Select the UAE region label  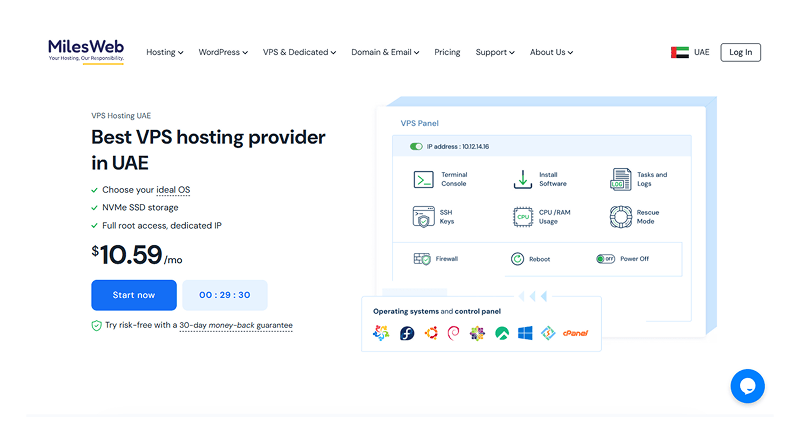[x=702, y=52]
